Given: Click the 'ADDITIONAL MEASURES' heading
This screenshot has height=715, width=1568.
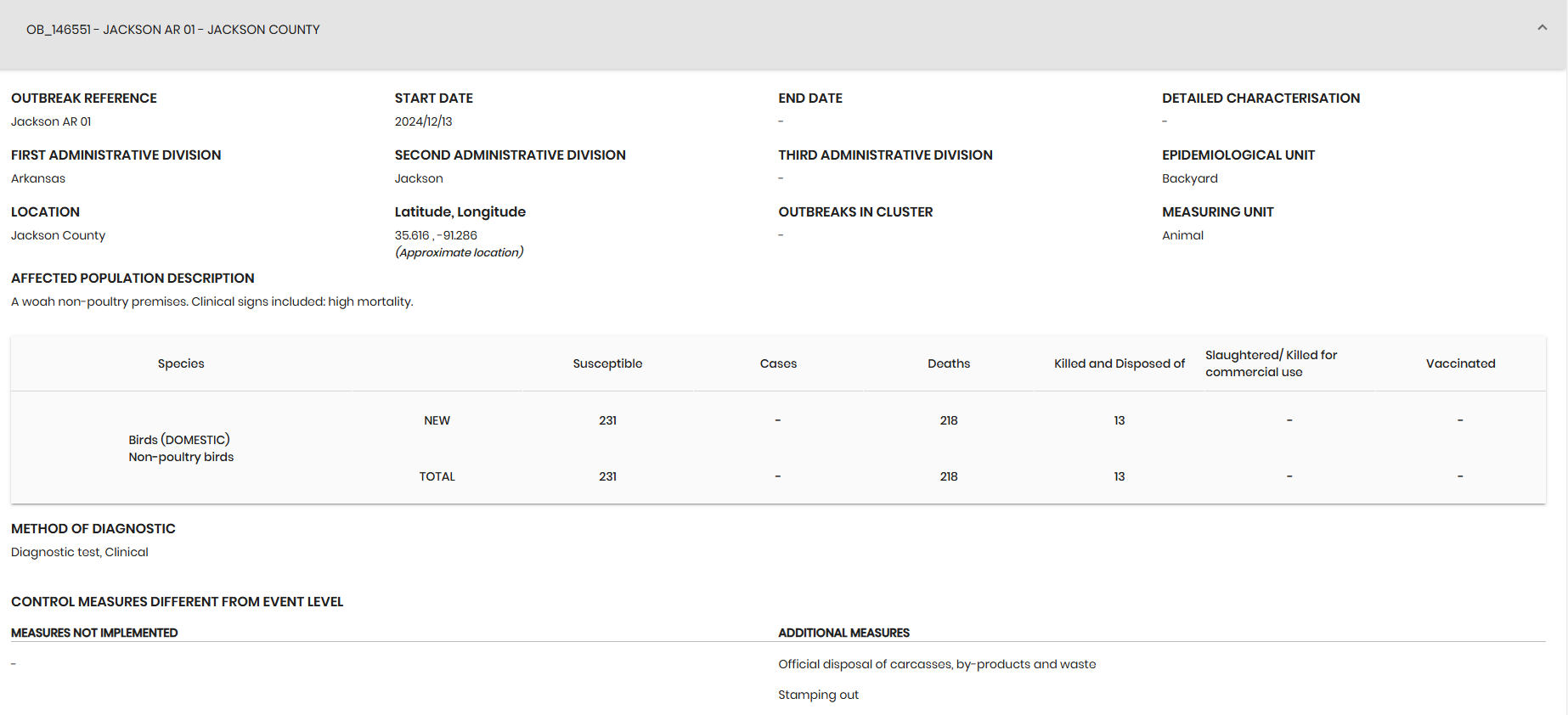Looking at the screenshot, I should tap(843, 633).
